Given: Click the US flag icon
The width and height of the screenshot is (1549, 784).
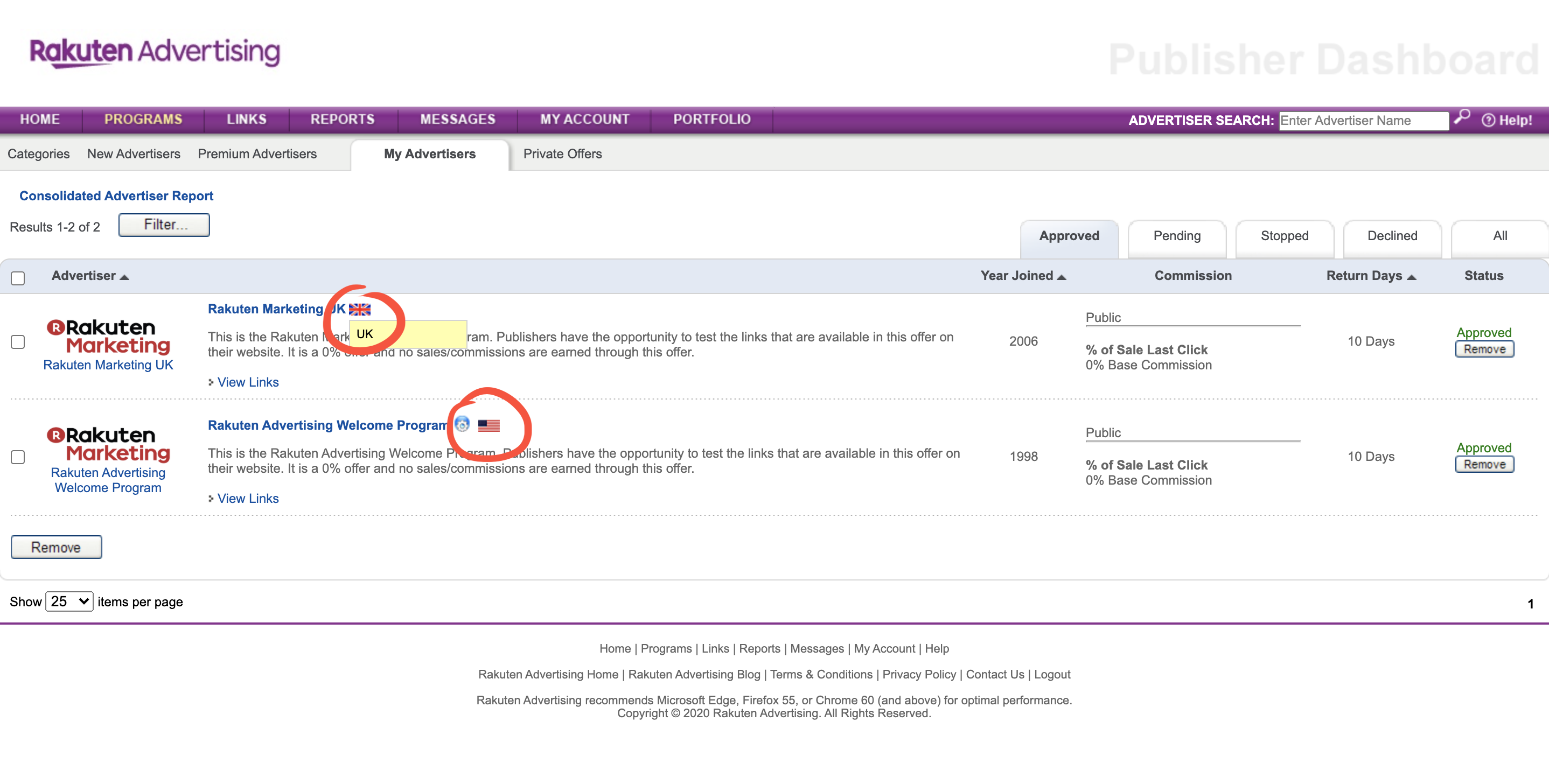Looking at the screenshot, I should tap(489, 426).
